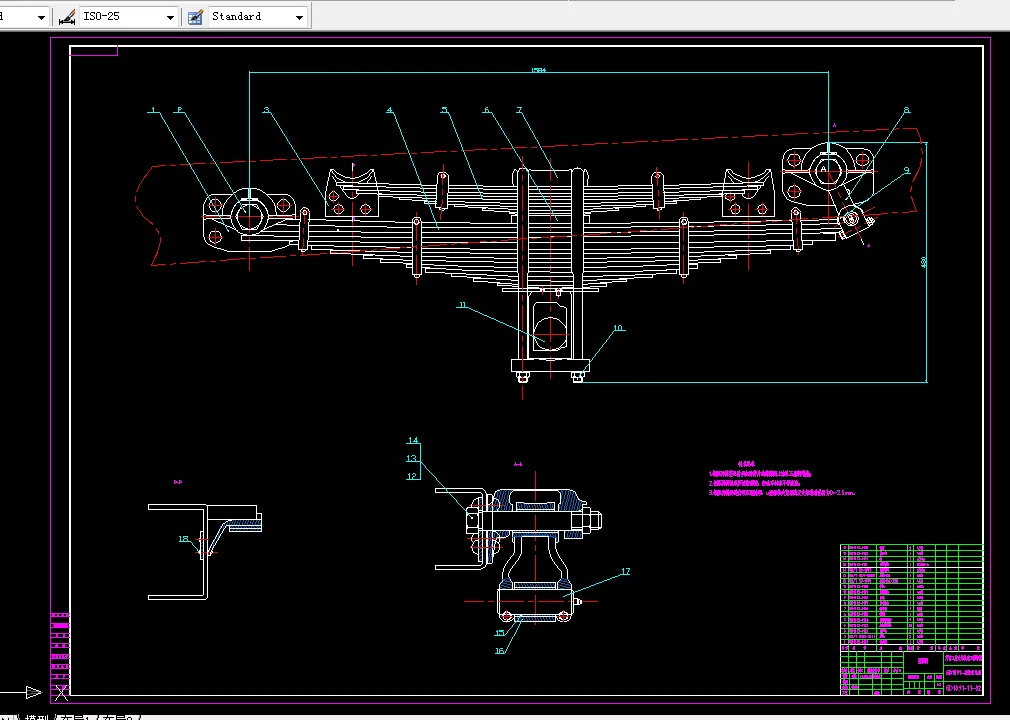
Task: Click the circled A on the right spring eye
Action: click(x=825, y=171)
